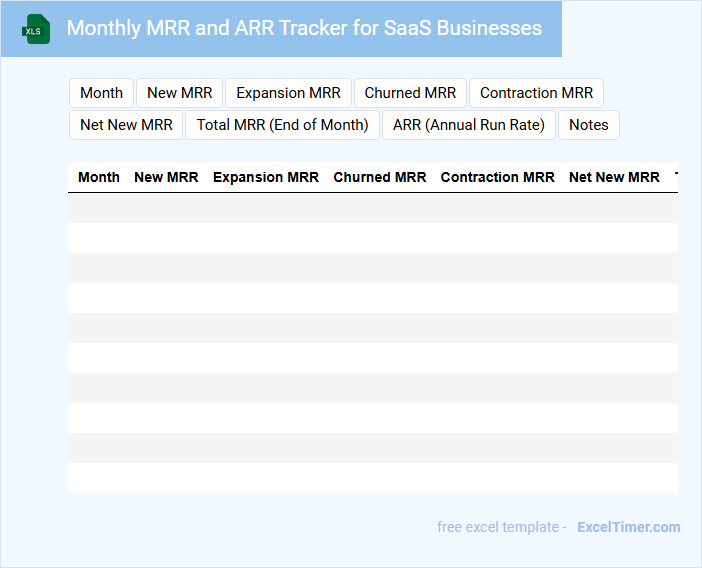Click the Churned MRR column header

tap(380, 177)
